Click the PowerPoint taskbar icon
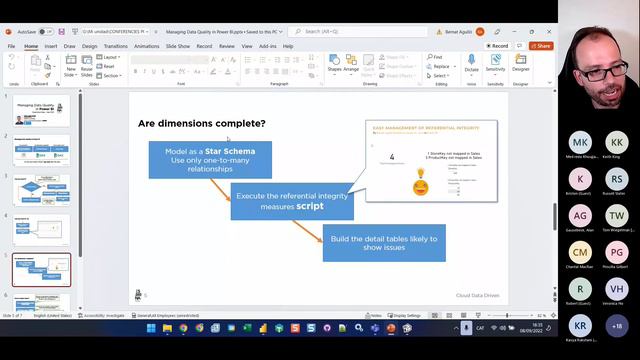The width and height of the screenshot is (640, 360). 391,328
